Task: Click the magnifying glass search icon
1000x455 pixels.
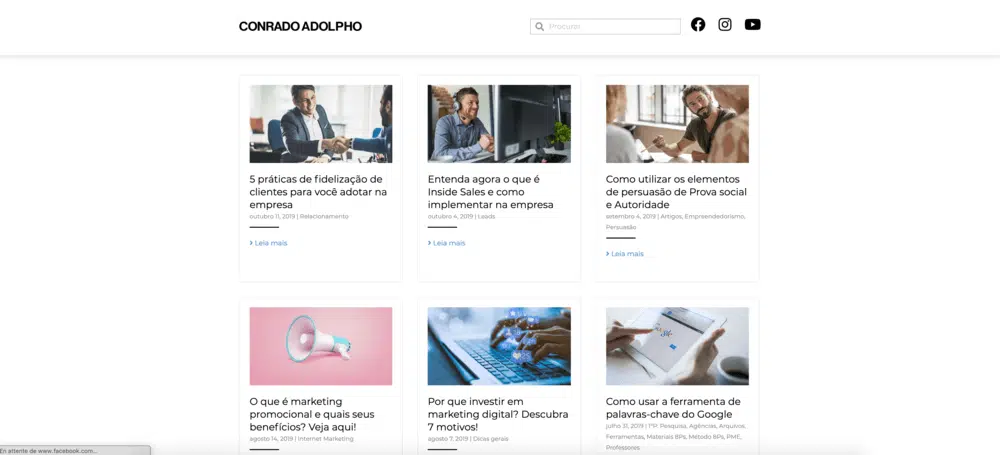Action: click(x=540, y=27)
